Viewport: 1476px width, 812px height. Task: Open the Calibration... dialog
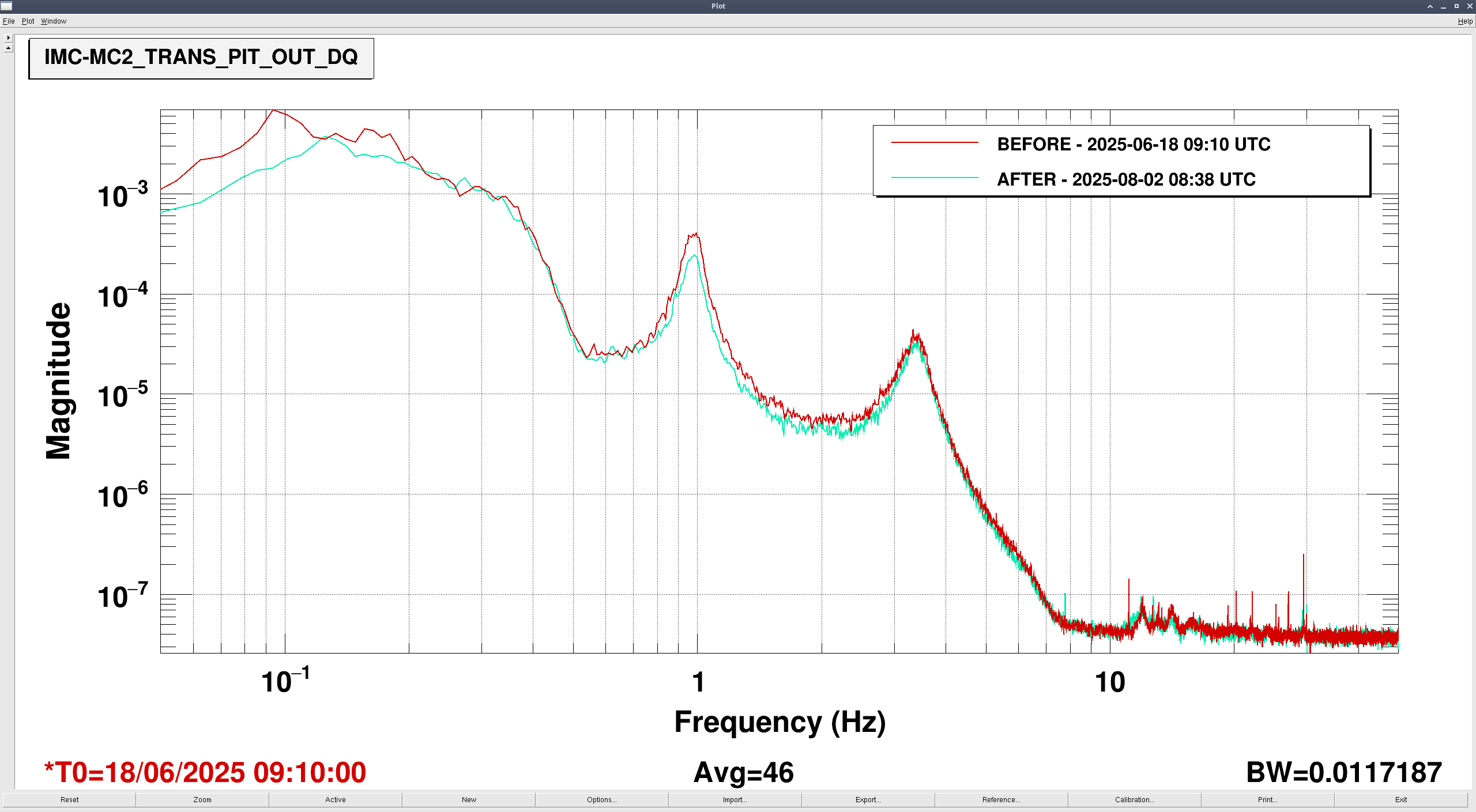(x=1135, y=799)
